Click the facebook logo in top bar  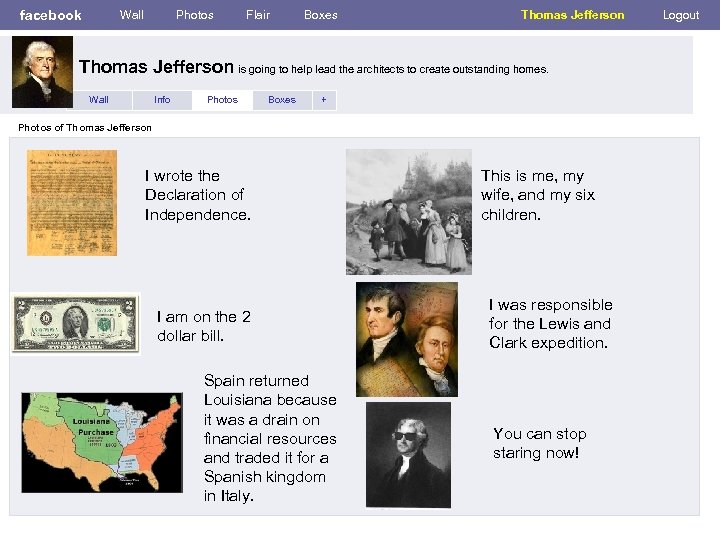click(51, 15)
